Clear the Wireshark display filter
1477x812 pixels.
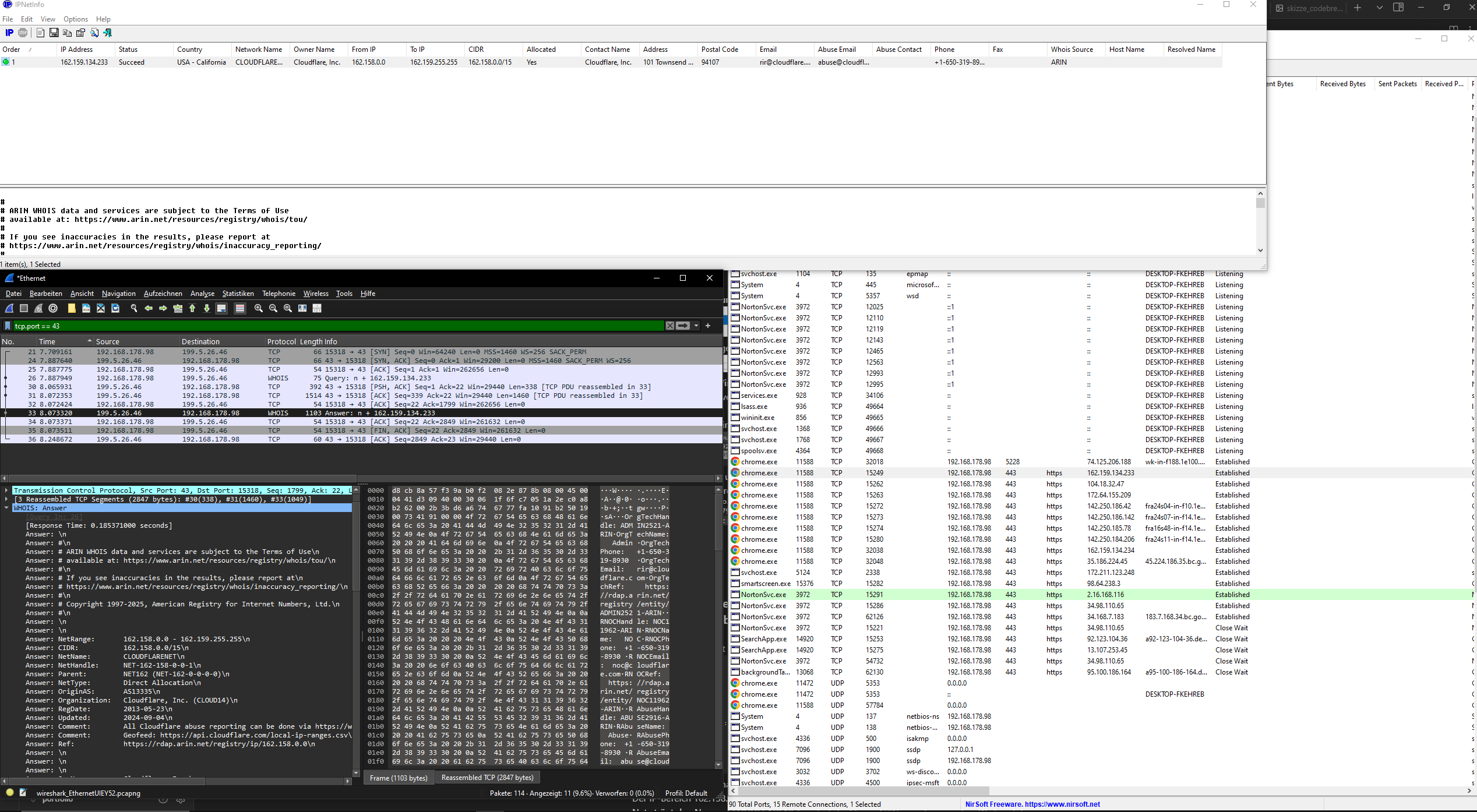670,326
